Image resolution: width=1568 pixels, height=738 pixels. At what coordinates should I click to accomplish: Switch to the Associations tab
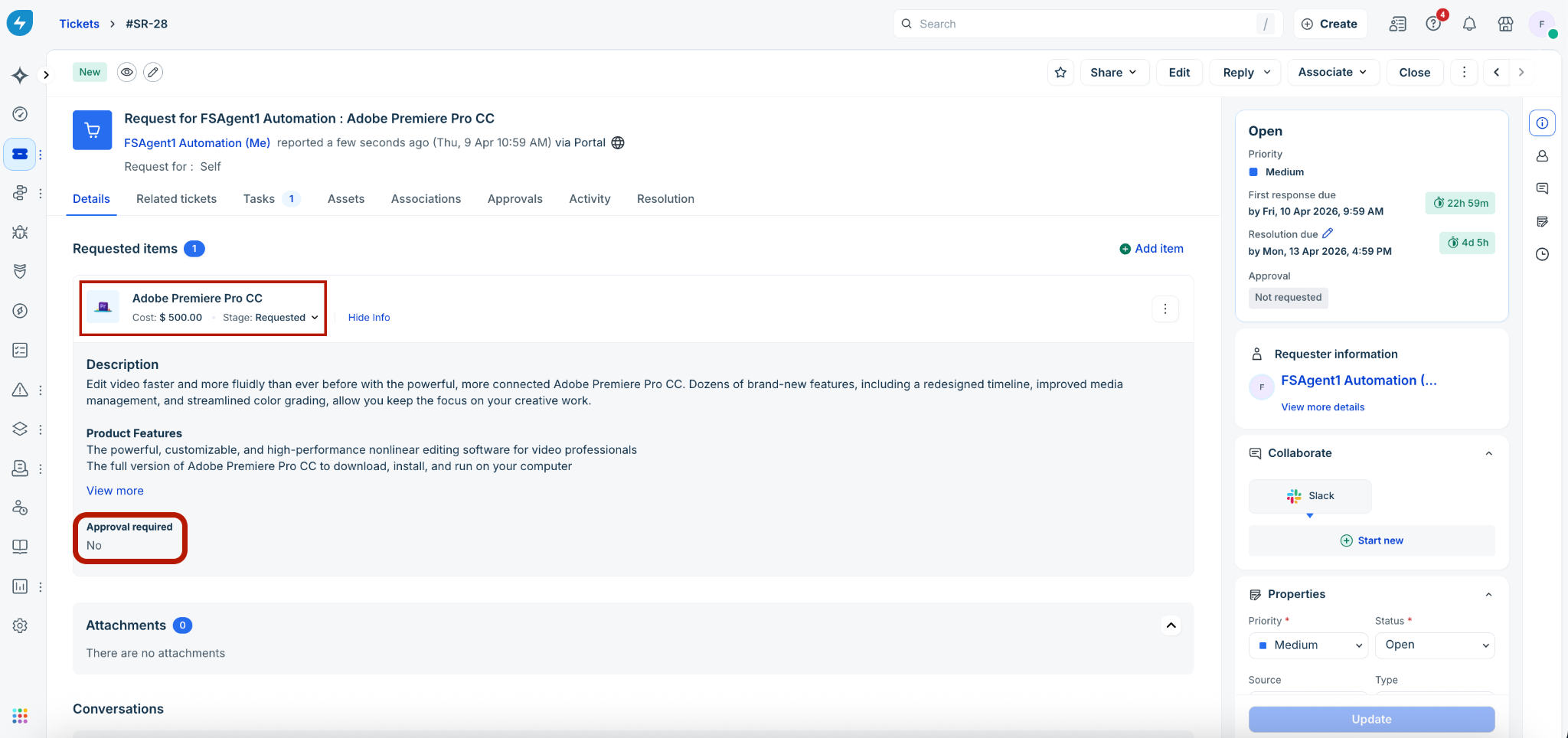(426, 198)
